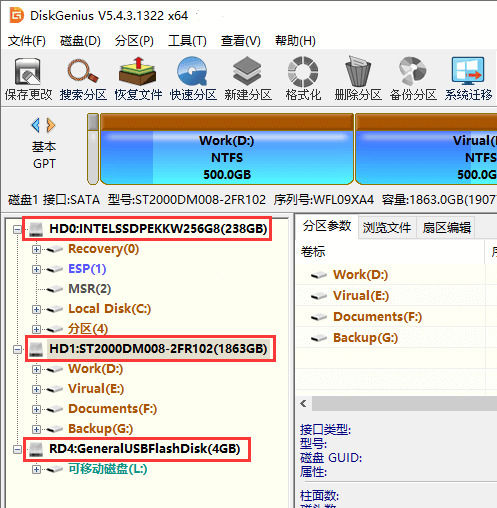Open the 扇区编辑 sector editor tab

pyautogui.click(x=446, y=228)
